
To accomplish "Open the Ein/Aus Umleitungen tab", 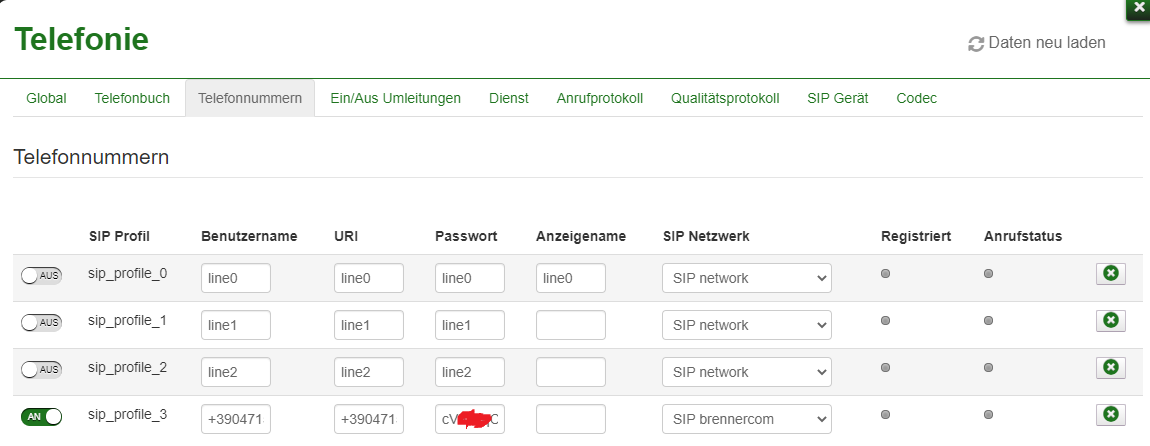I will click(x=395, y=98).
